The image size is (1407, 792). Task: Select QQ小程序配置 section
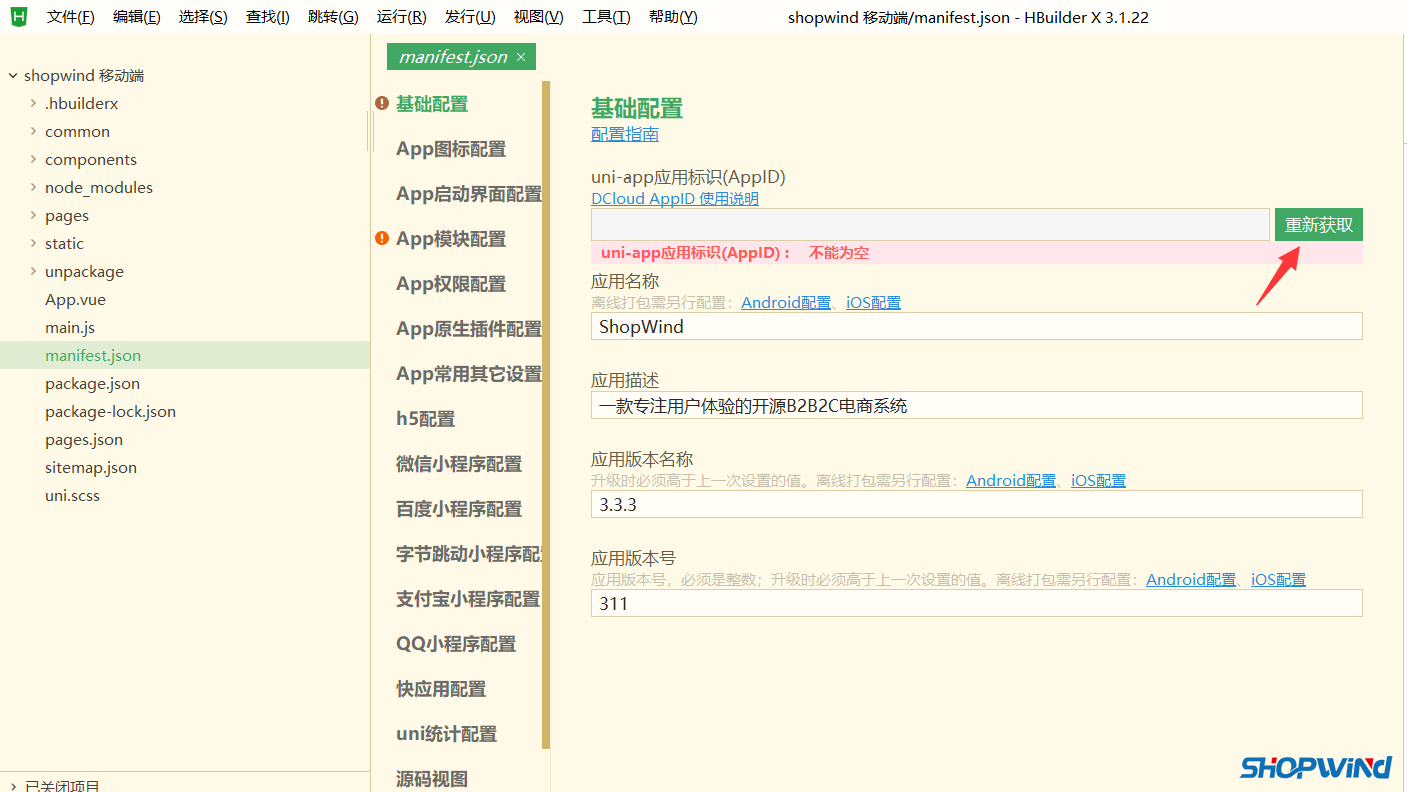(x=456, y=644)
